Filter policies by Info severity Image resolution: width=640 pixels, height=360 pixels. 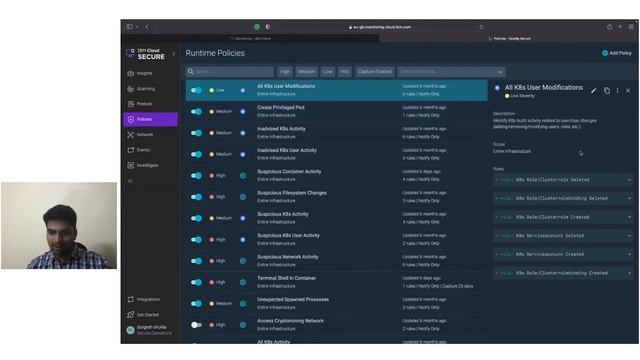click(x=344, y=71)
